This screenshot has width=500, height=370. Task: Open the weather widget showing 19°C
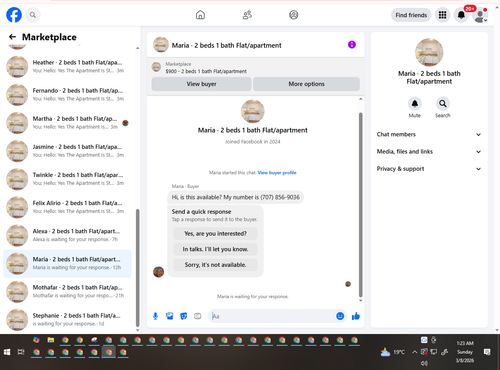pyautogui.click(x=393, y=352)
